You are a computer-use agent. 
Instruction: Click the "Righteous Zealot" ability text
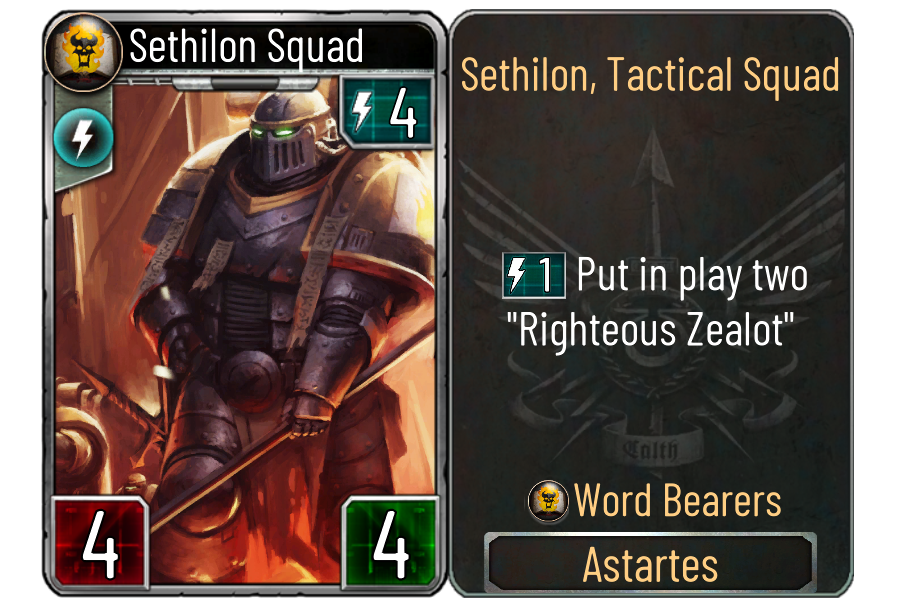coord(650,330)
